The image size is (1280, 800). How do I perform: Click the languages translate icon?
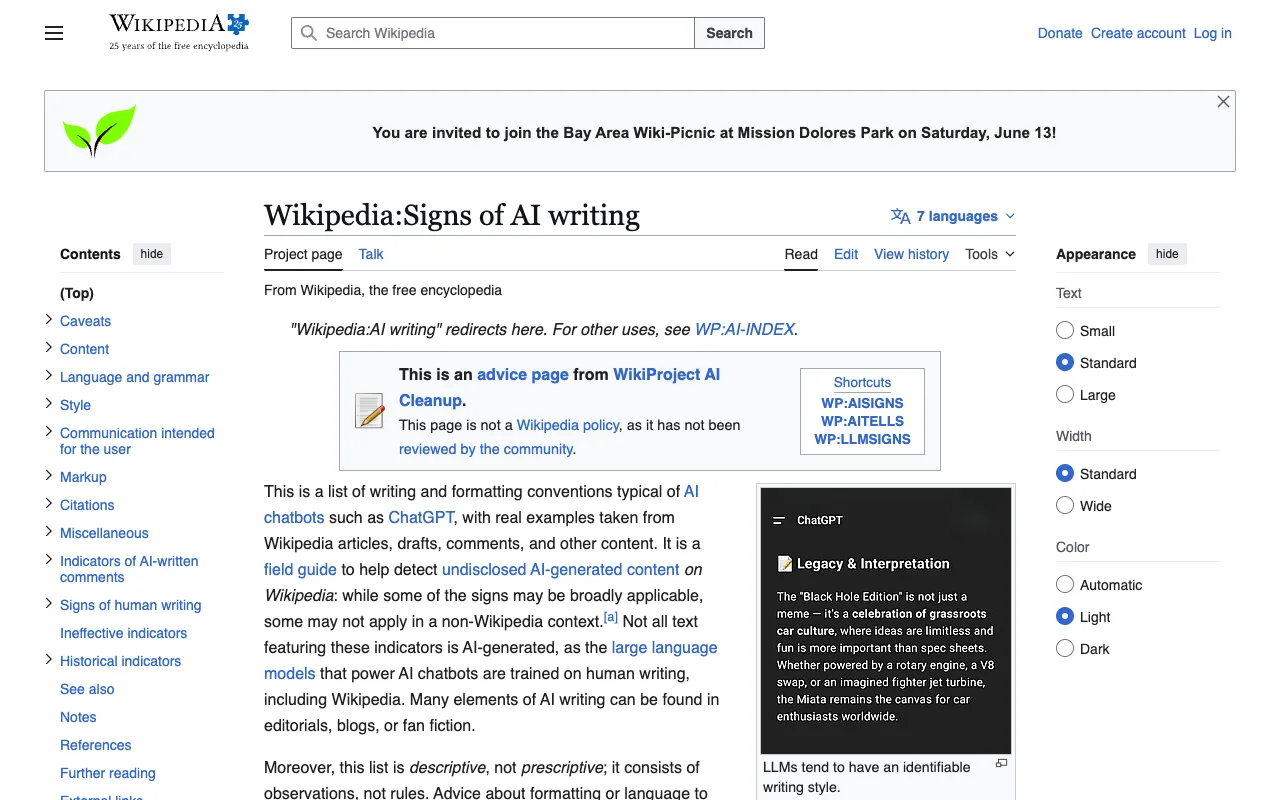900,216
